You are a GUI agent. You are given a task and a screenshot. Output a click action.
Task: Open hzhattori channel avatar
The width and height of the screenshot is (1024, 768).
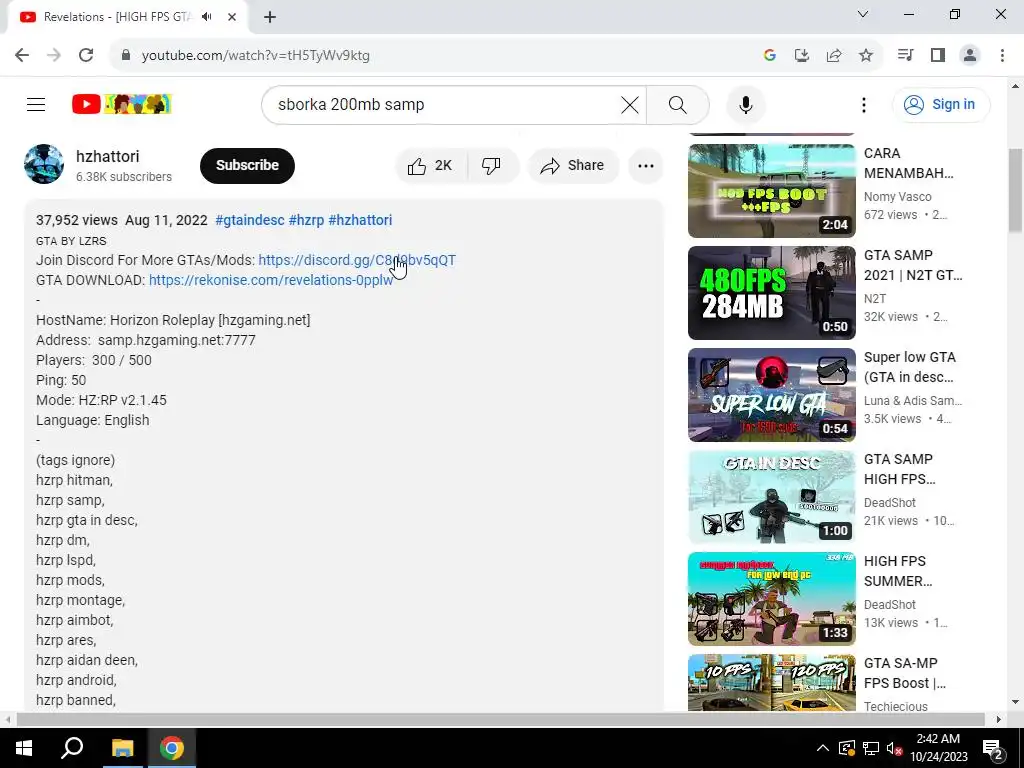tap(44, 165)
